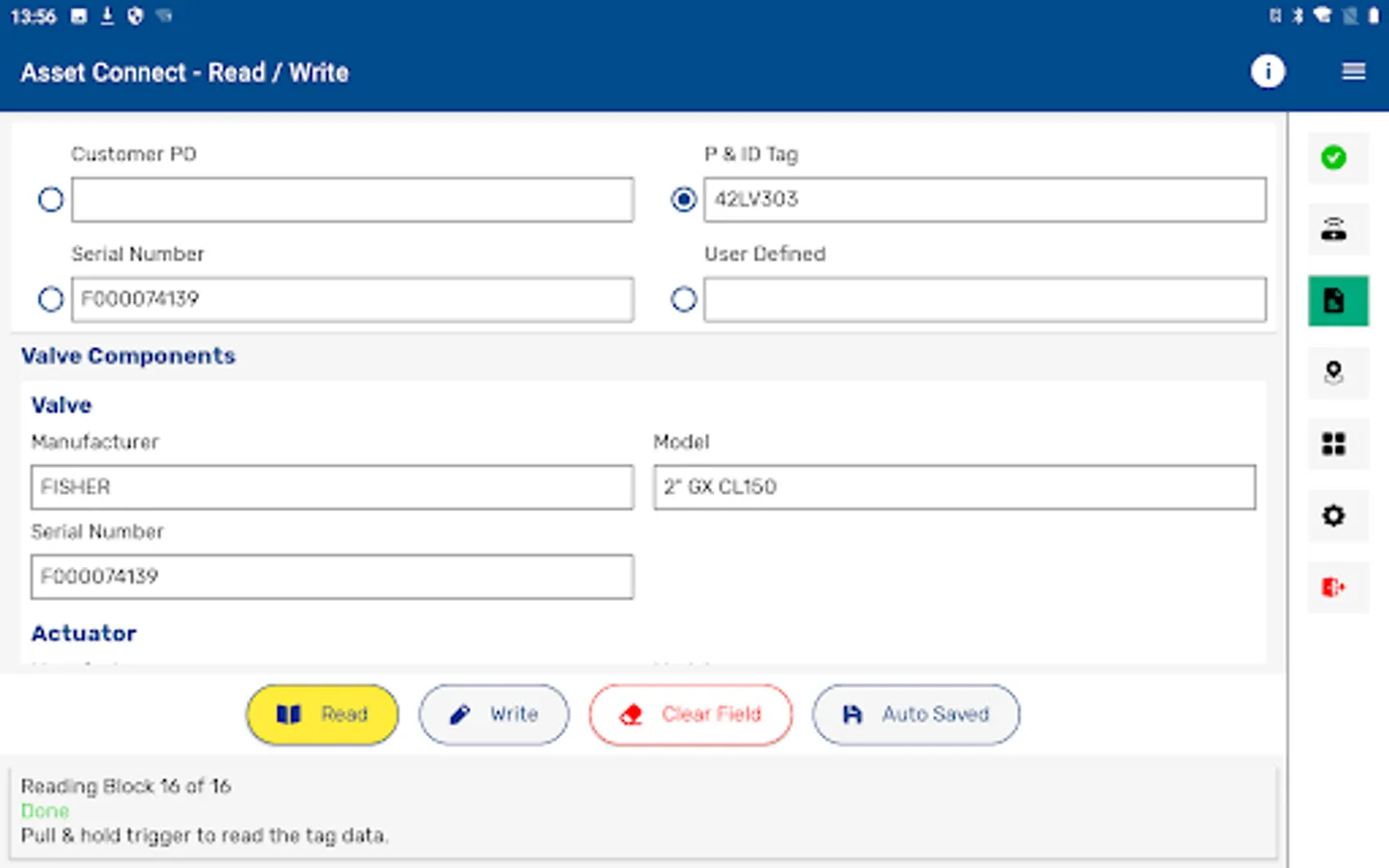
Task: Open the grid dashboard sidebar icon
Action: click(1334, 444)
